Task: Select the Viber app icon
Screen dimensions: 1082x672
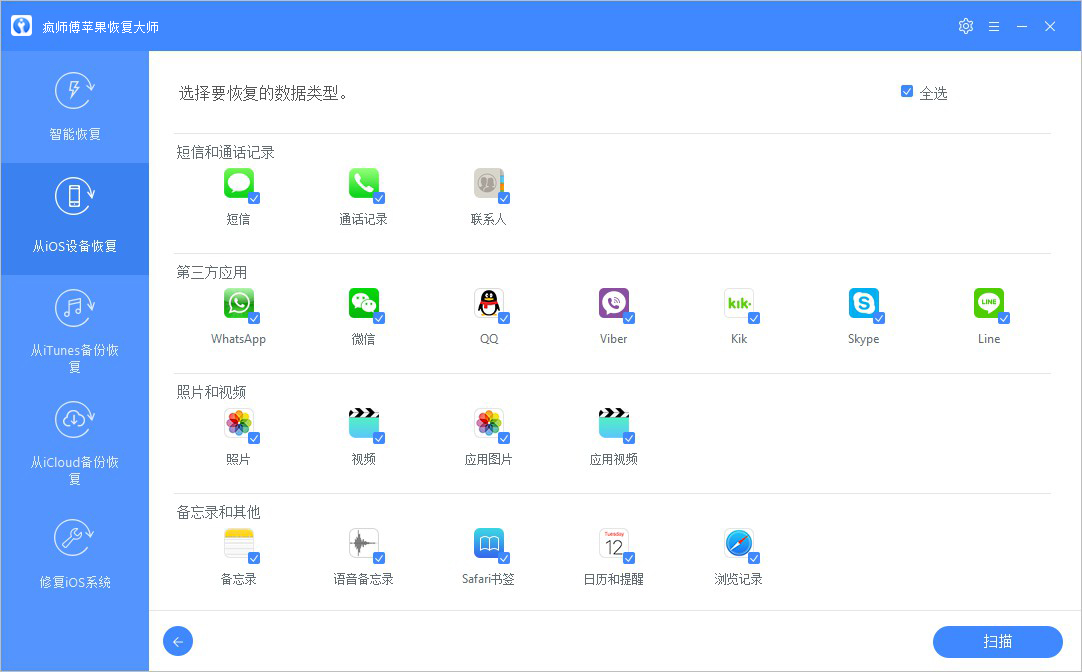Action: pos(613,304)
